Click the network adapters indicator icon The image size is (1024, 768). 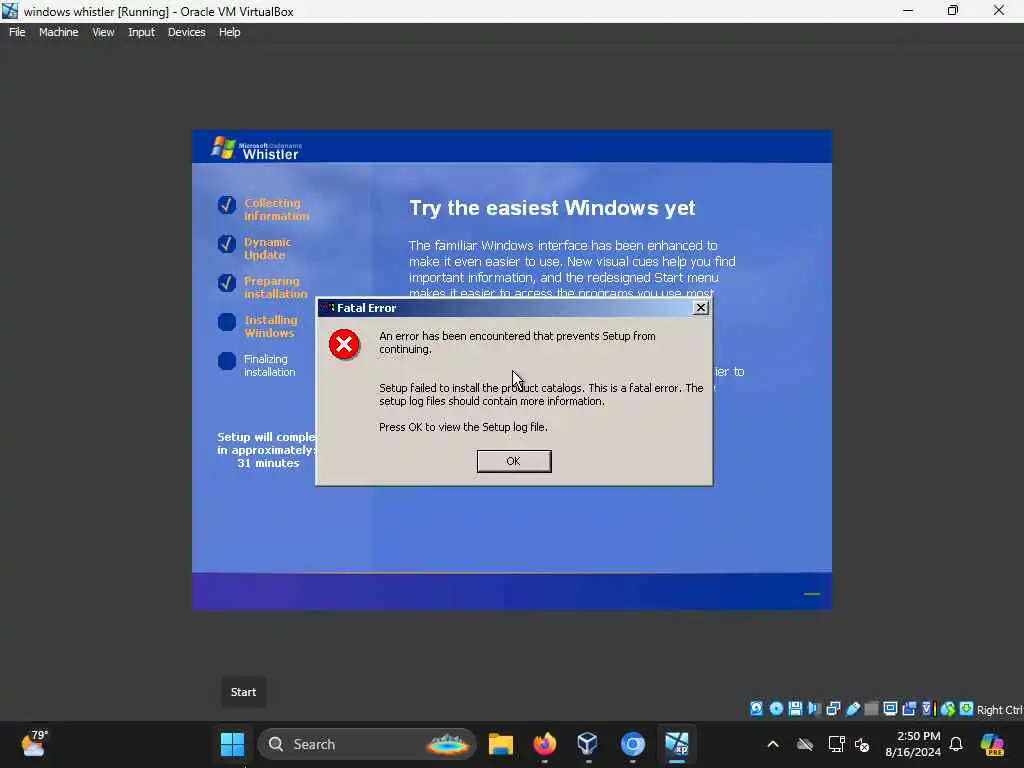pos(833,709)
